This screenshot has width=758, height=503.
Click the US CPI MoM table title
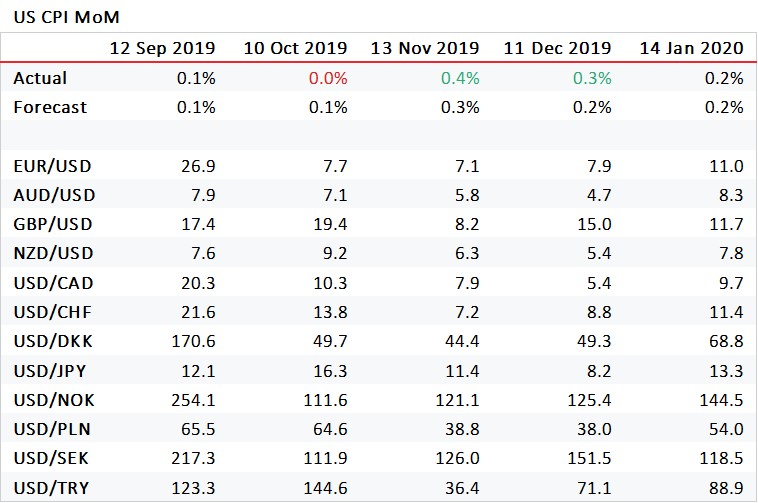[x=66, y=17]
